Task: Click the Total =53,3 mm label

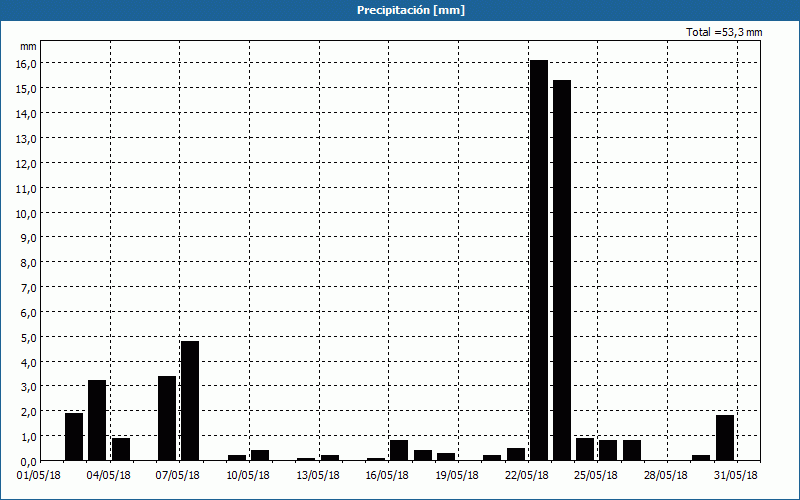Action: pyautogui.click(x=724, y=32)
